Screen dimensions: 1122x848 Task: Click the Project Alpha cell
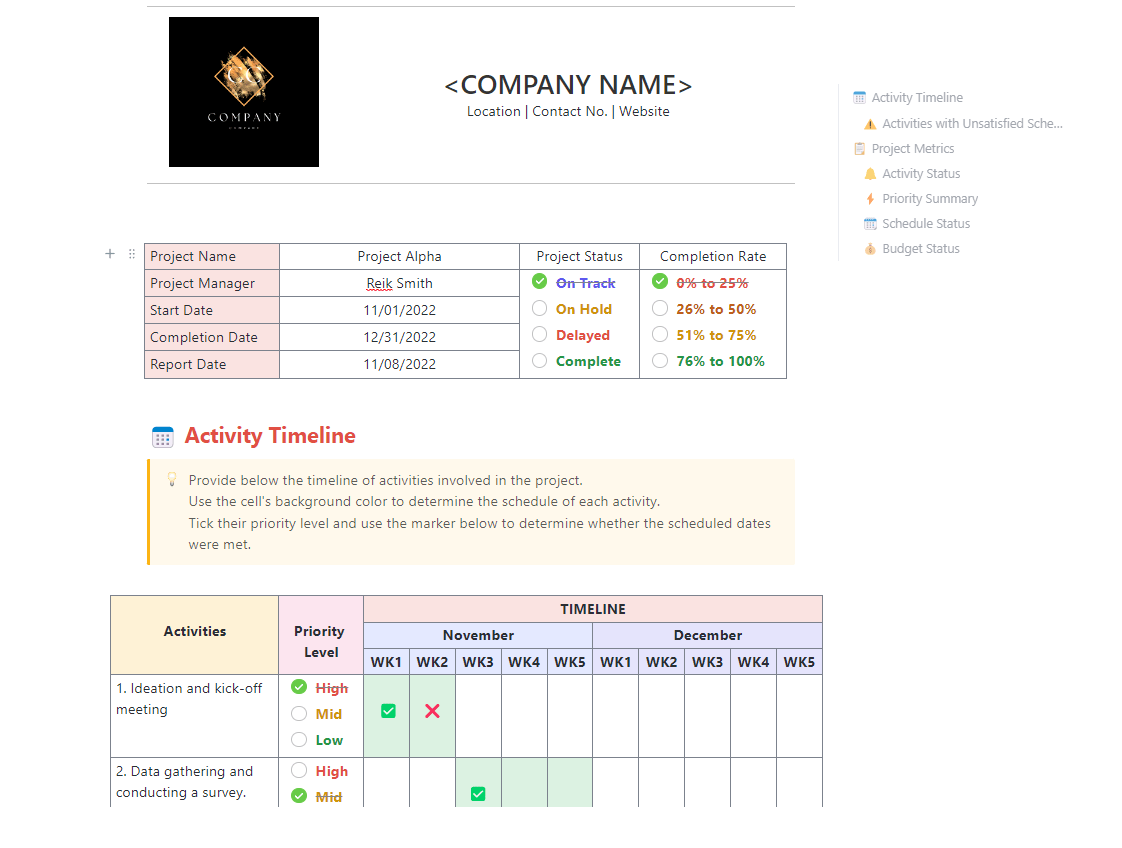click(x=399, y=256)
